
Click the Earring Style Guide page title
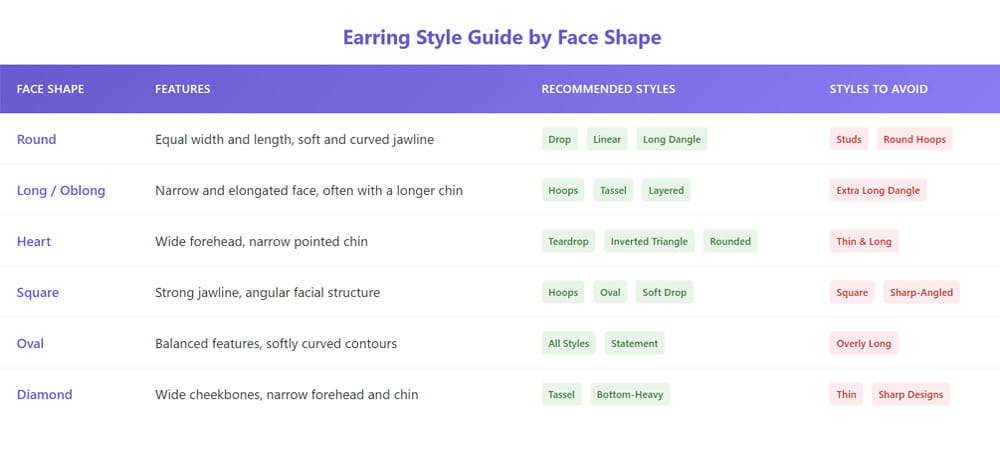[502, 37]
